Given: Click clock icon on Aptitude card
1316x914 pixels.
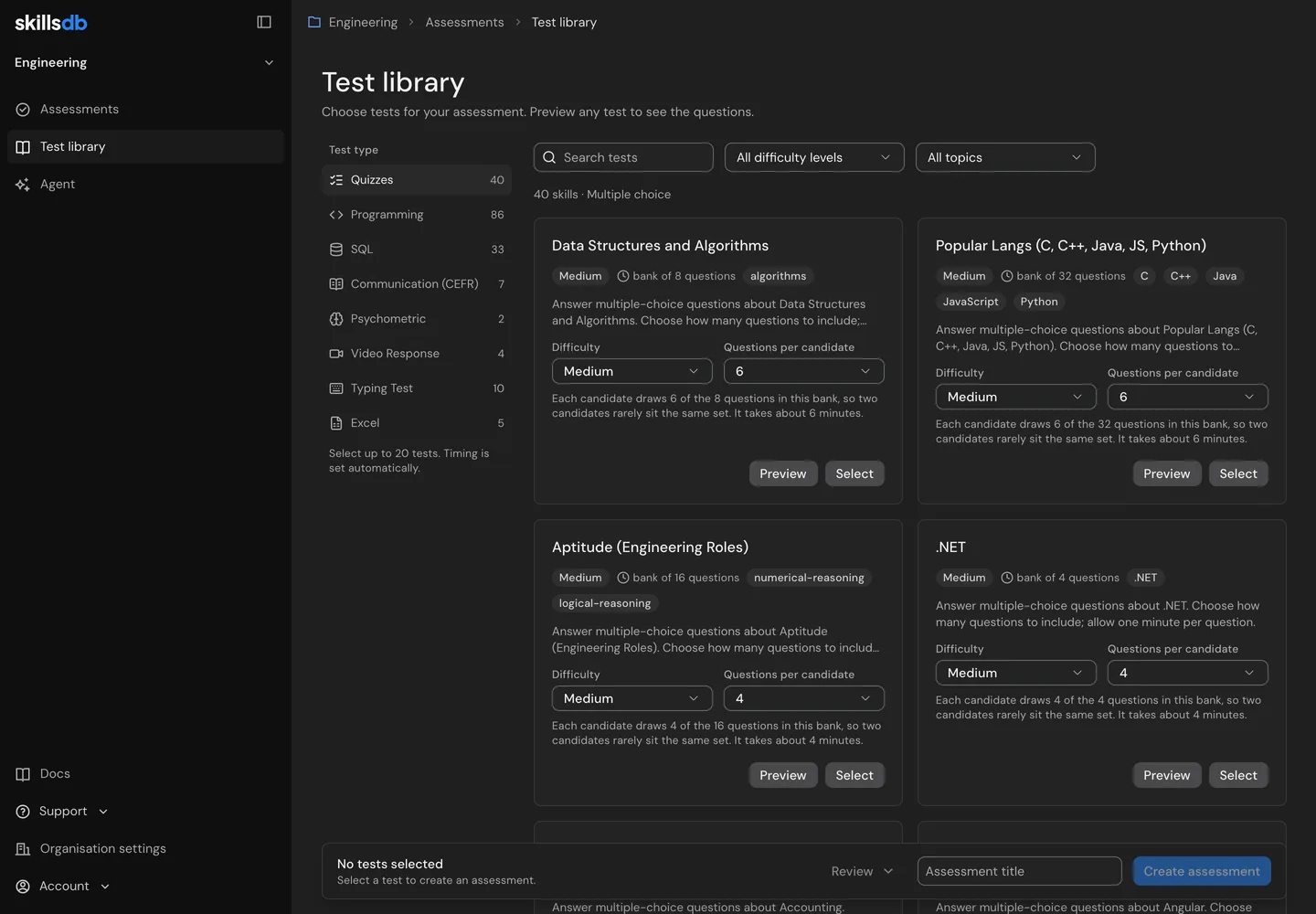Looking at the screenshot, I should click(x=623, y=578).
